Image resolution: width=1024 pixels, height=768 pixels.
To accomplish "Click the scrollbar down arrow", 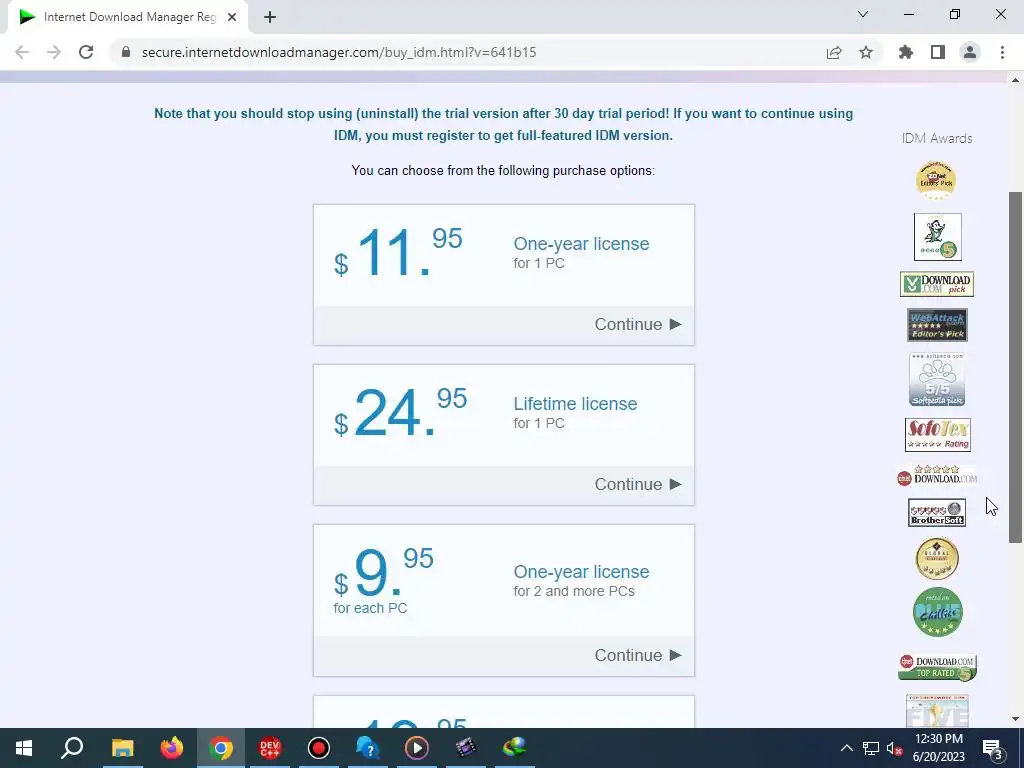I will click(x=1015, y=719).
